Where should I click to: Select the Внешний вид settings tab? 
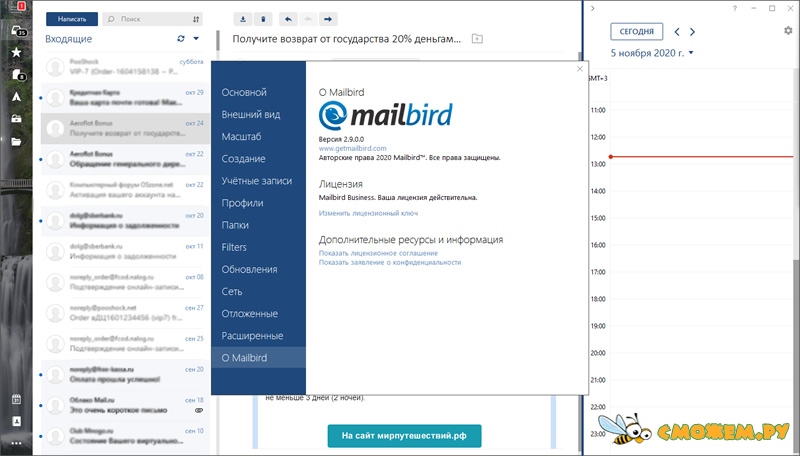258,115
